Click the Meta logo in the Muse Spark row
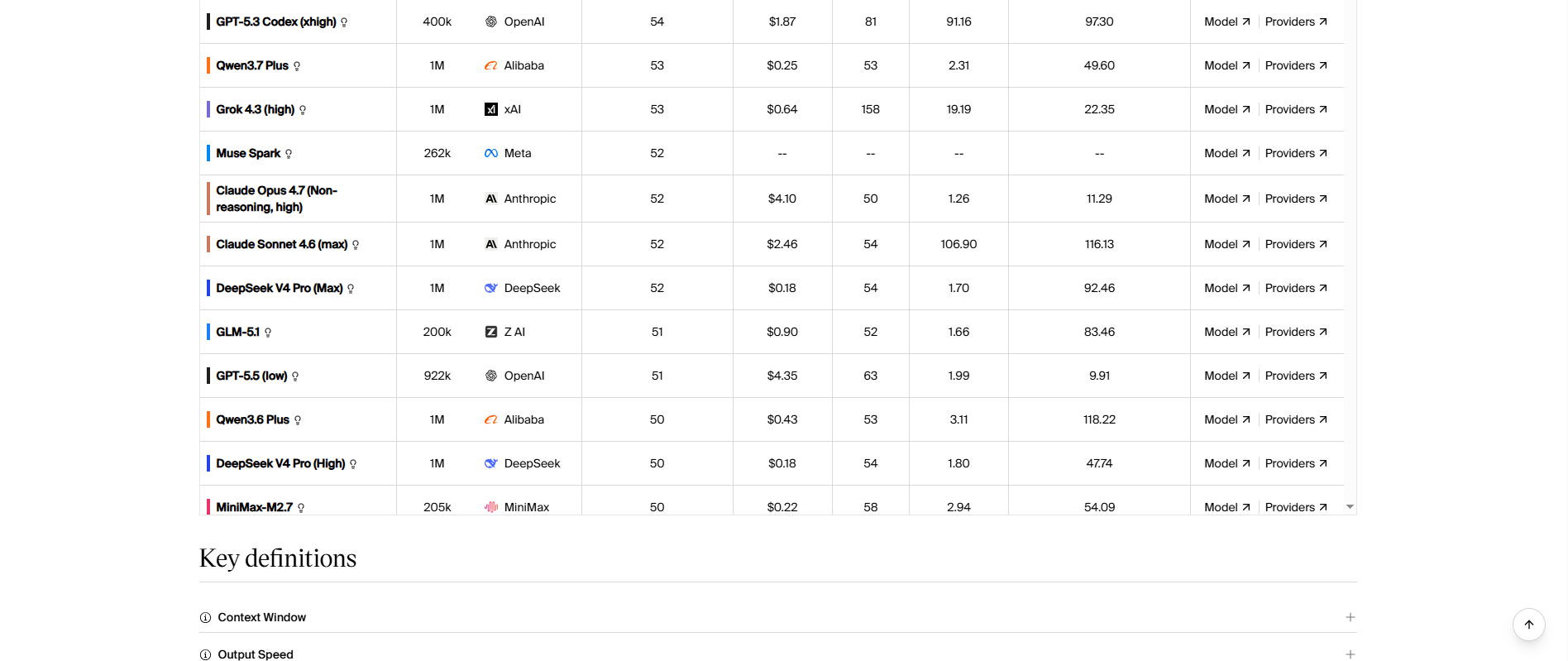This screenshot has height=661, width=1568. [x=491, y=153]
